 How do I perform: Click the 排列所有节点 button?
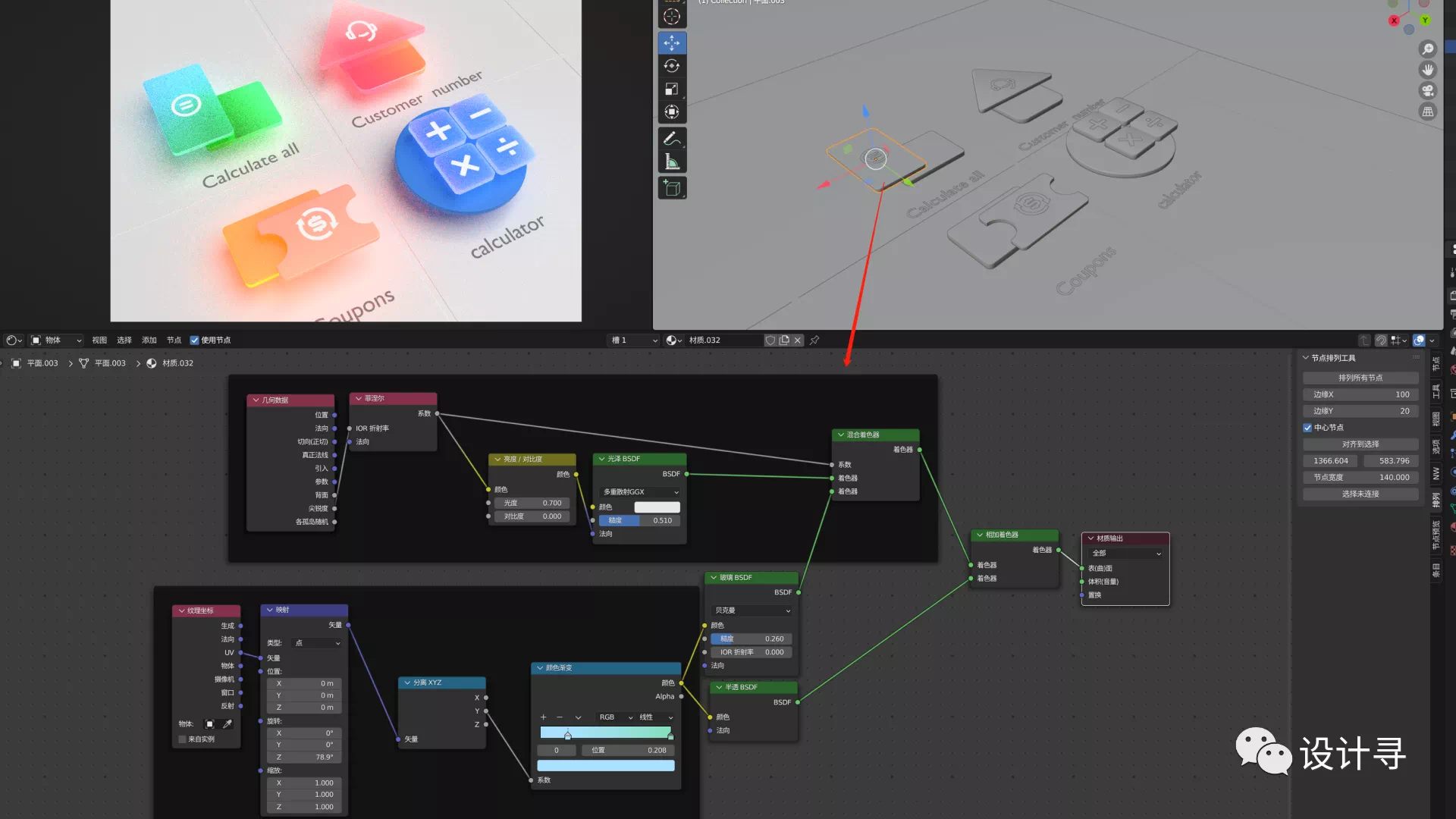pyautogui.click(x=1360, y=378)
